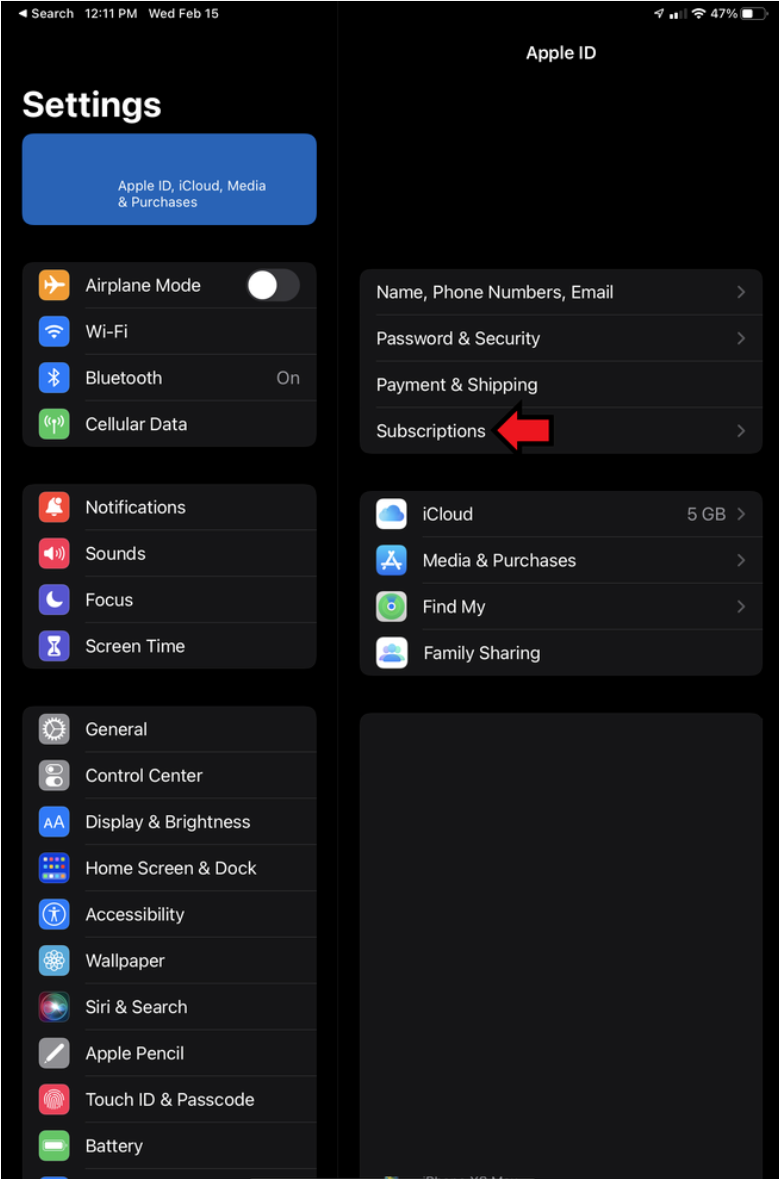Expand the Subscriptions row chevron

[741, 431]
